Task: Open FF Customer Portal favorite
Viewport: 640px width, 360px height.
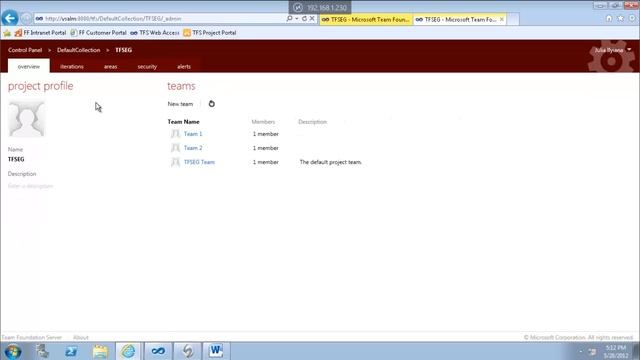Action: click(98, 33)
